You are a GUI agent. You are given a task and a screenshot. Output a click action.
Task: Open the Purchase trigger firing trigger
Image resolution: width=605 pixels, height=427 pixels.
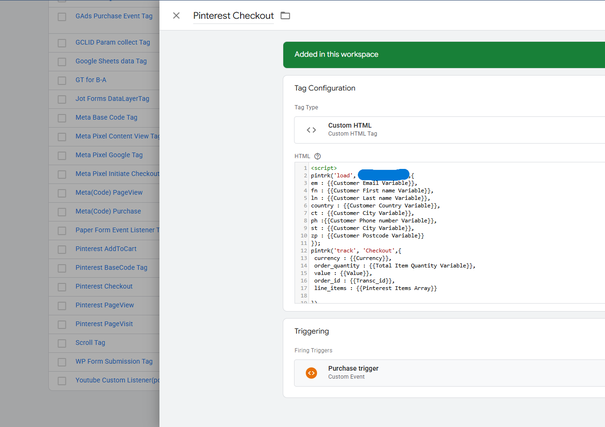(353, 369)
